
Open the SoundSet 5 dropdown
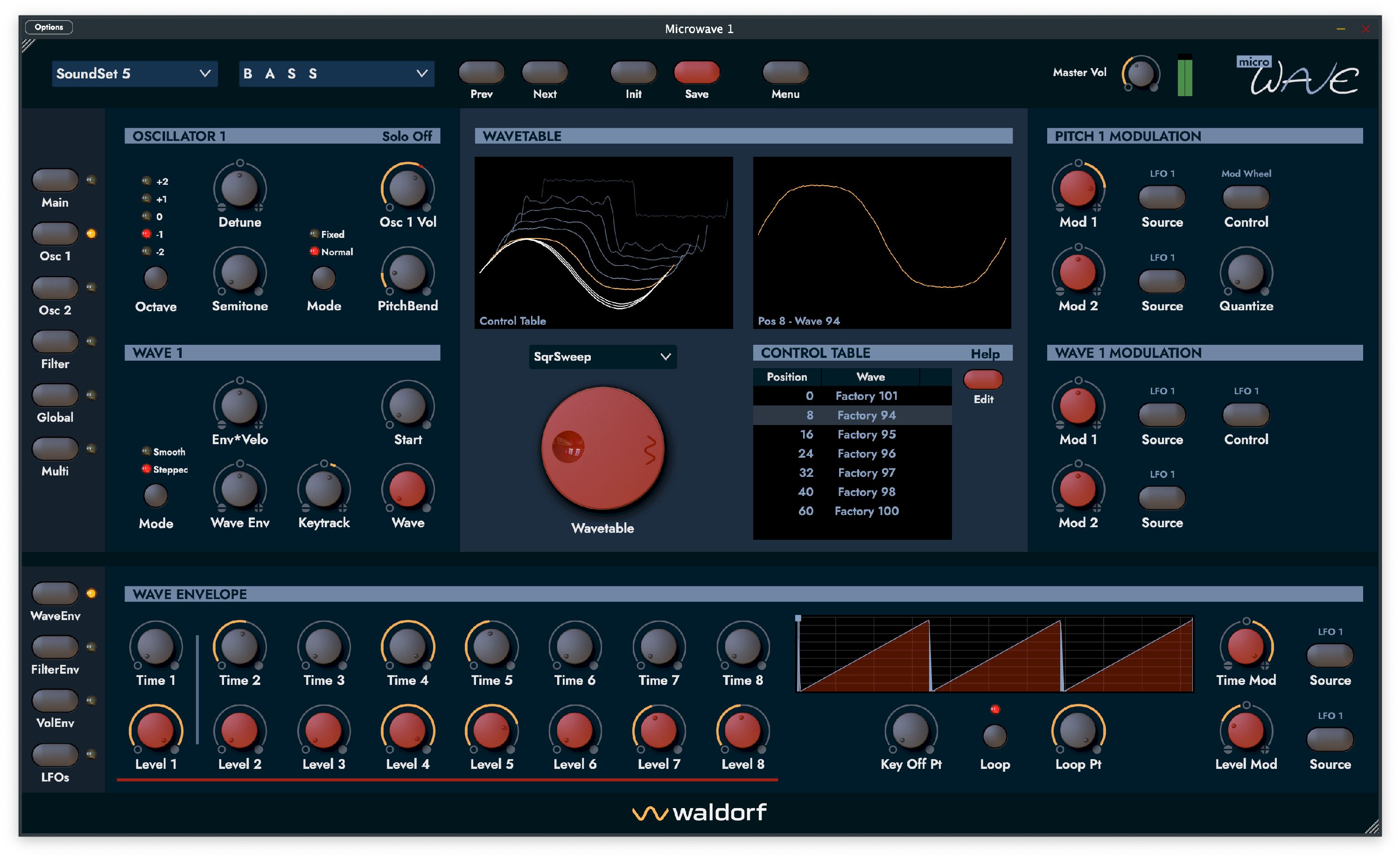coord(135,74)
